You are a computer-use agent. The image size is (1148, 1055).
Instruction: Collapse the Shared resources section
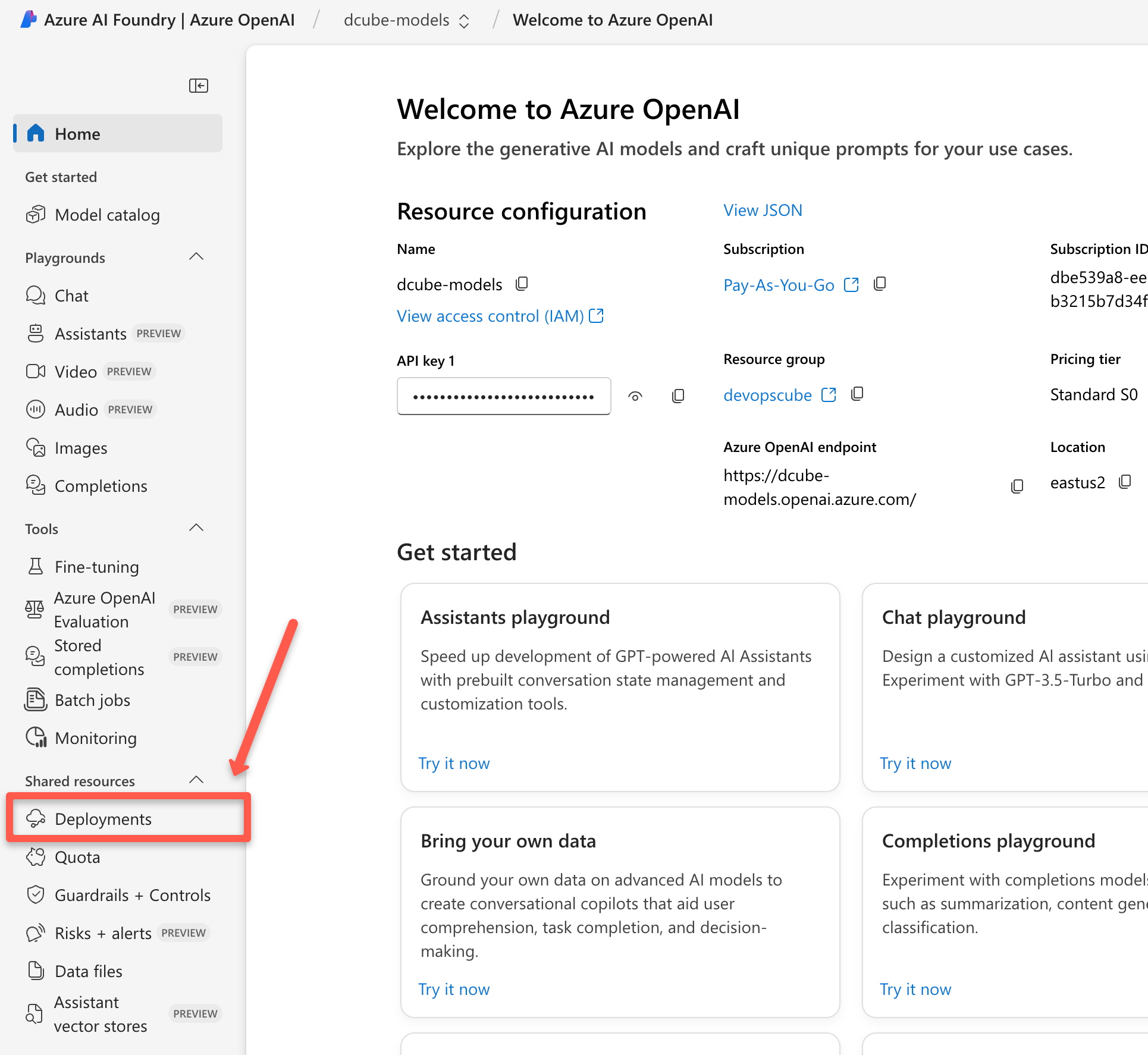click(196, 780)
